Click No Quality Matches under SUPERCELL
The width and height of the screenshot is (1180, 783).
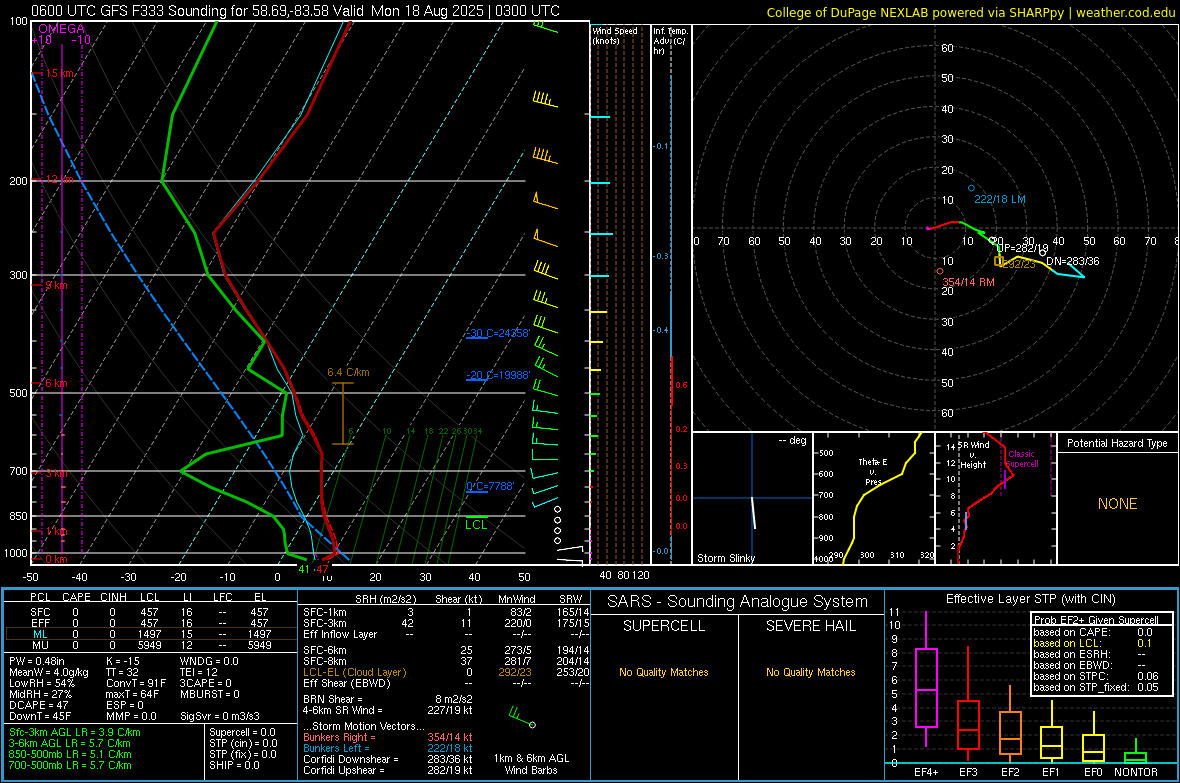[664, 672]
